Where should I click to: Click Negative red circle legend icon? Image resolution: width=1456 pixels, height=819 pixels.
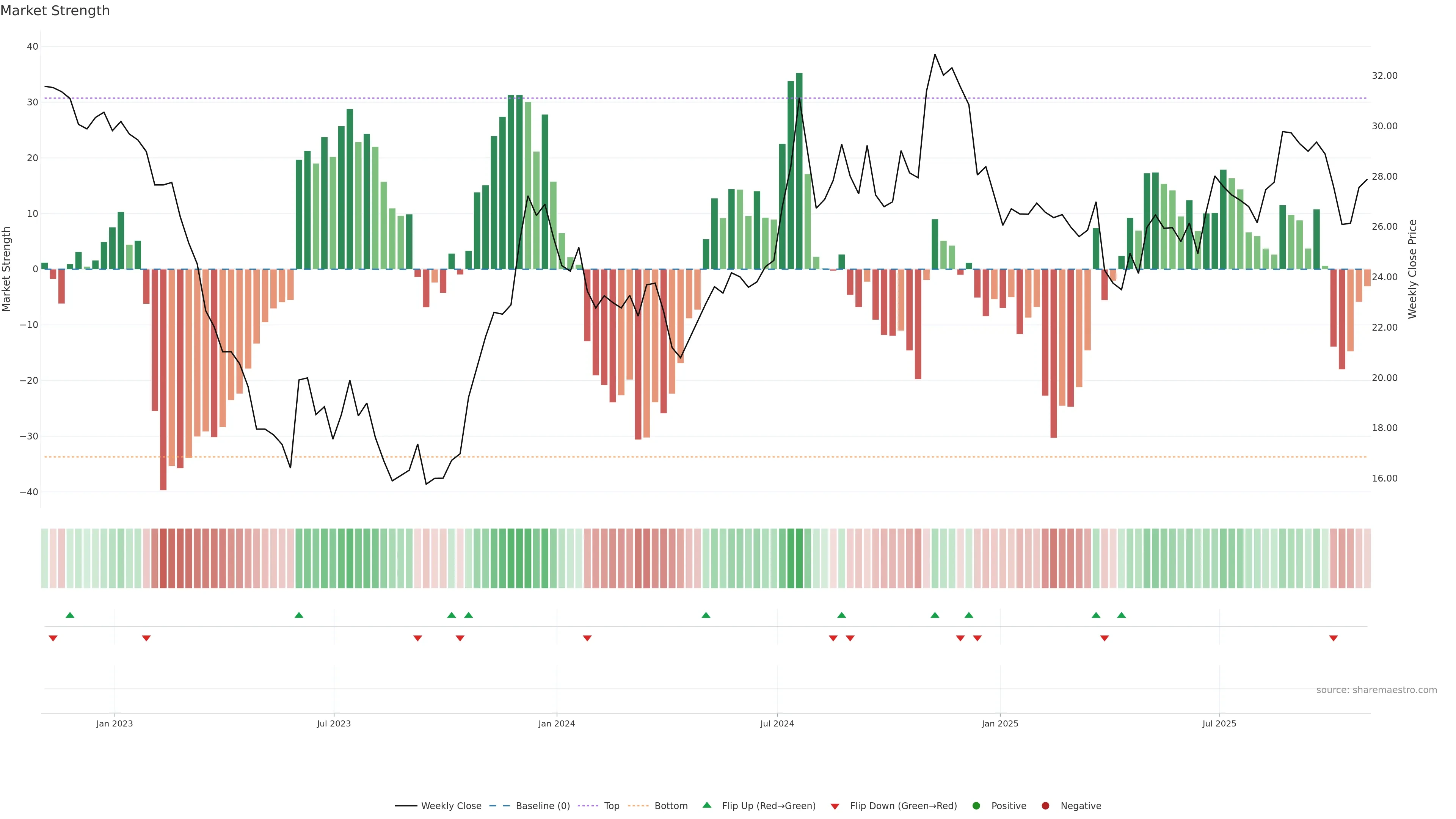point(1045,805)
